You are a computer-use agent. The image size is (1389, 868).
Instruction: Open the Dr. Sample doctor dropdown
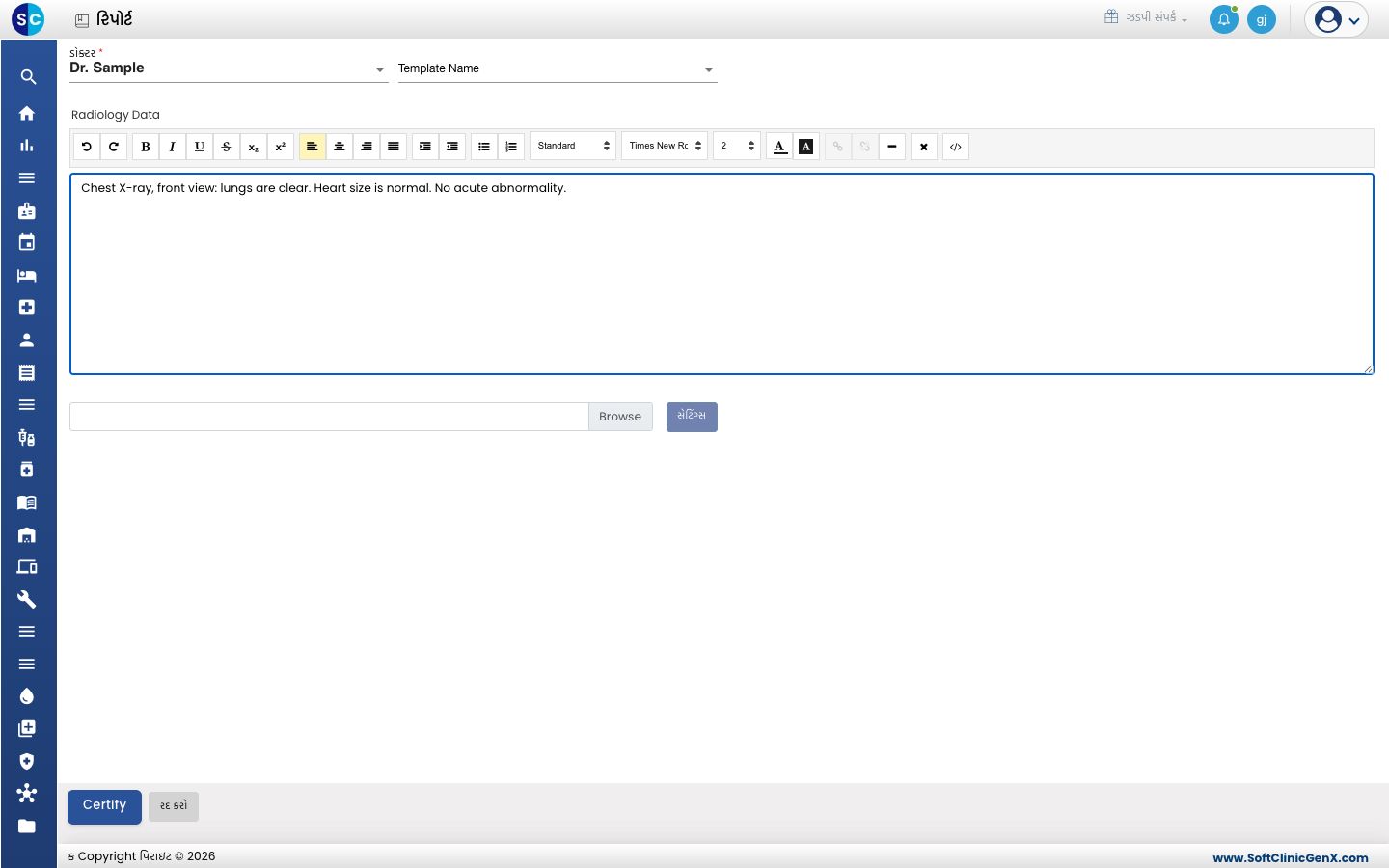tap(229, 68)
